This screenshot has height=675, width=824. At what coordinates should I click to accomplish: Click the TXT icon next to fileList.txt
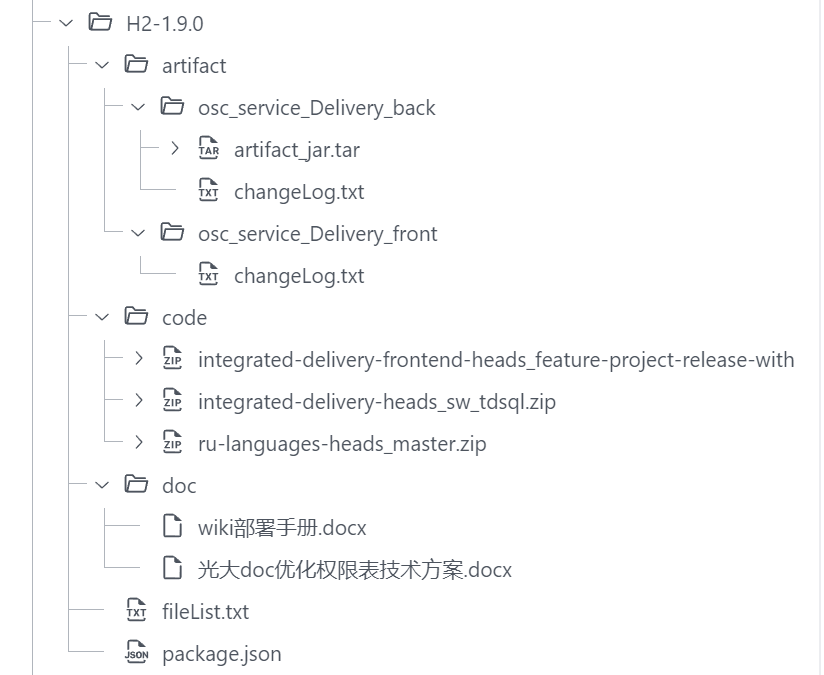(137, 611)
